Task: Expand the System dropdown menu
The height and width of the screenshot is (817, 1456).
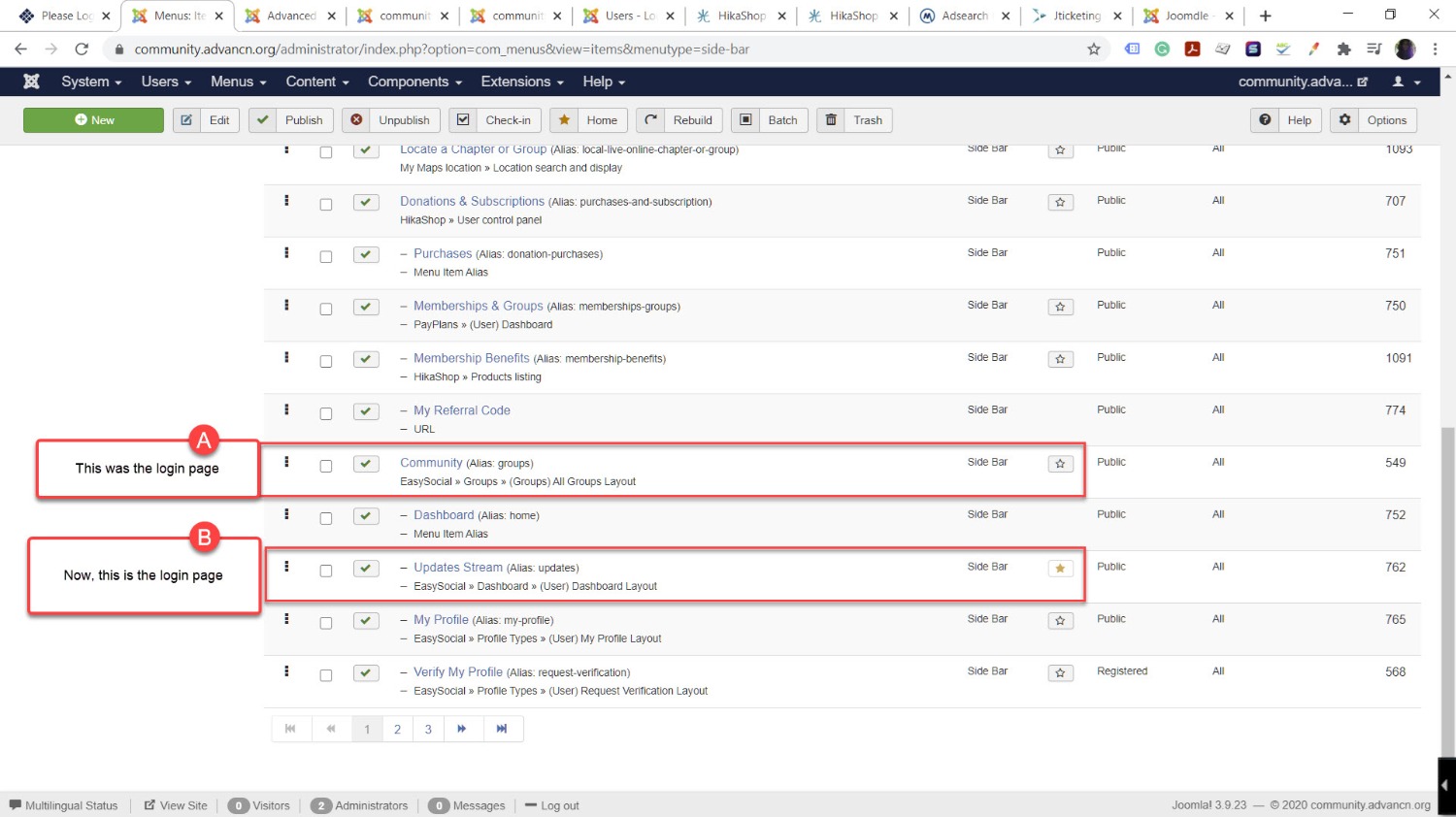Action: click(x=90, y=82)
